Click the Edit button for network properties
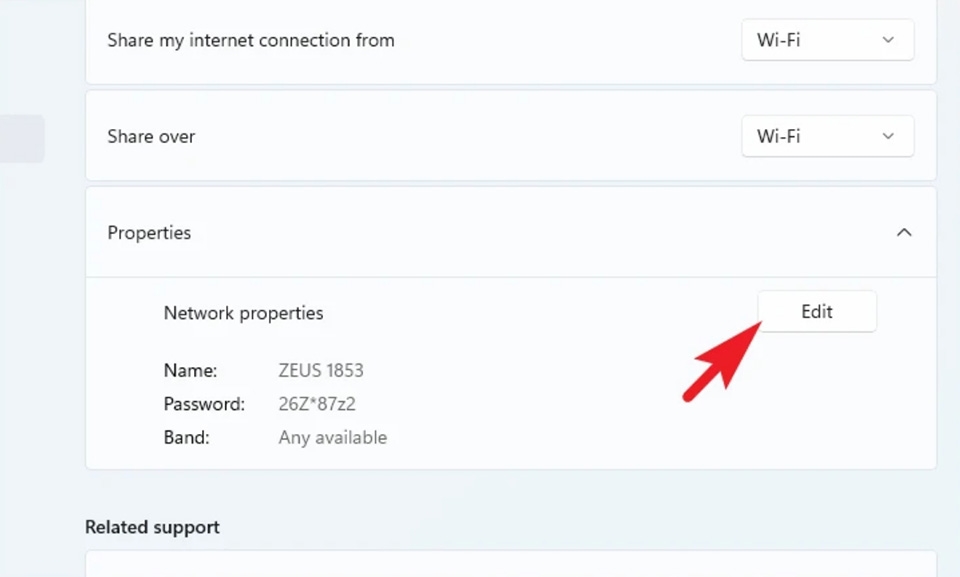 [816, 311]
